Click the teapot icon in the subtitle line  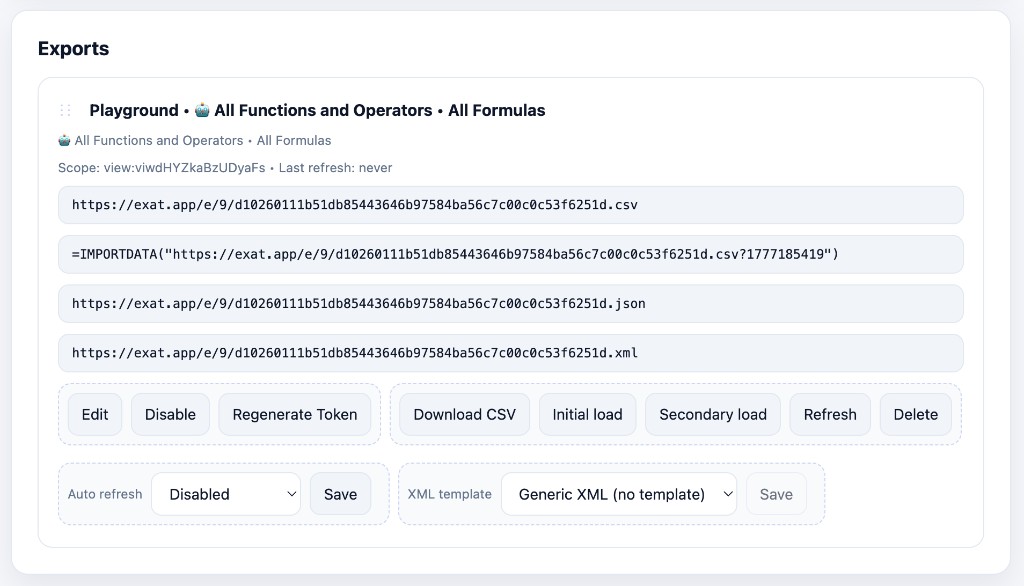click(x=63, y=140)
